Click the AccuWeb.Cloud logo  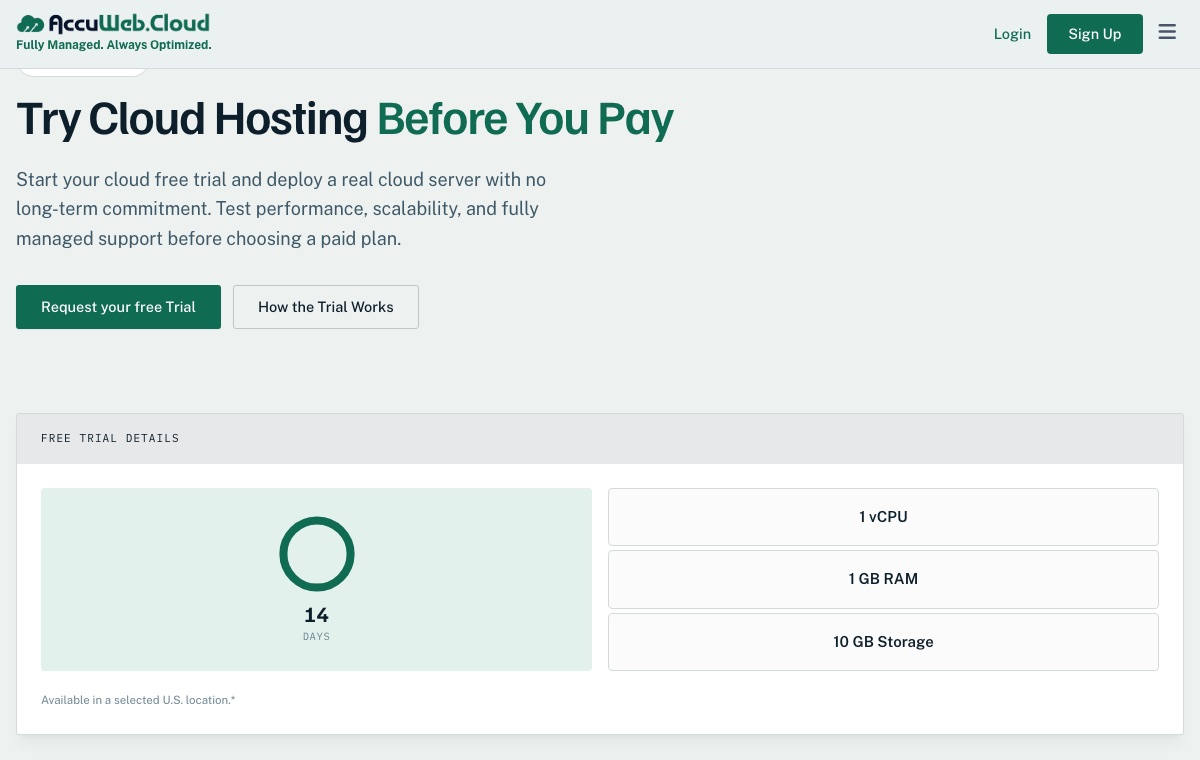tap(113, 23)
